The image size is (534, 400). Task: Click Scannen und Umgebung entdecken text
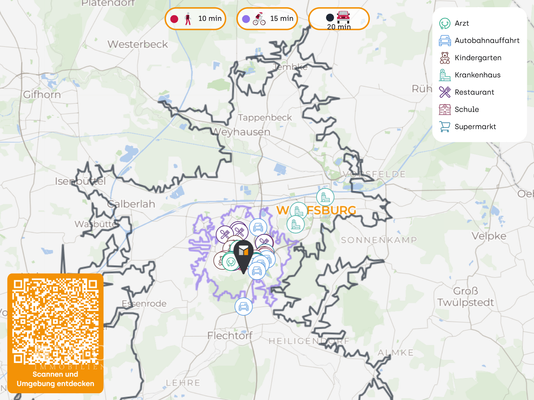coord(55,379)
